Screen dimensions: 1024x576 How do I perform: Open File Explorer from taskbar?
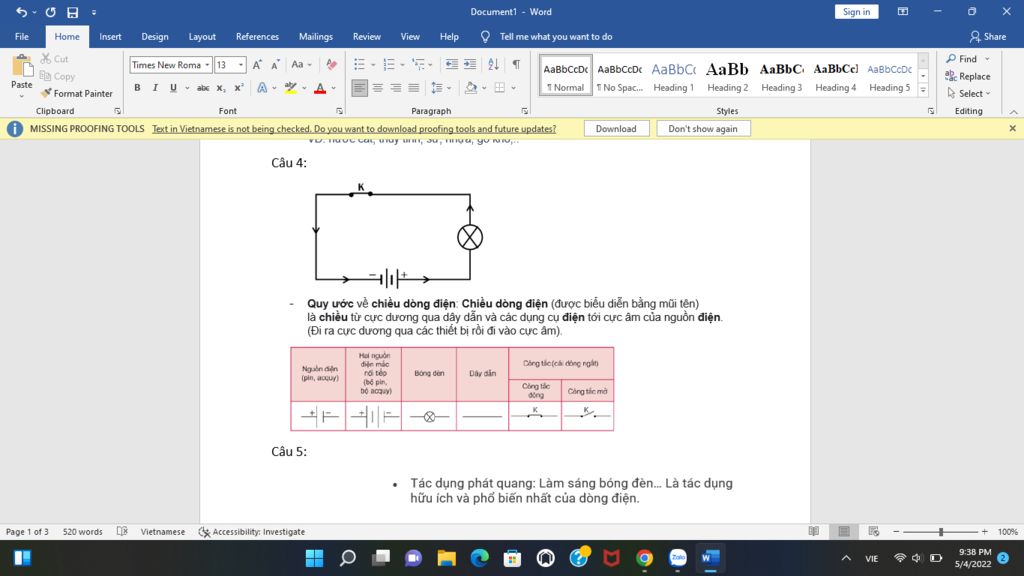click(x=447, y=558)
